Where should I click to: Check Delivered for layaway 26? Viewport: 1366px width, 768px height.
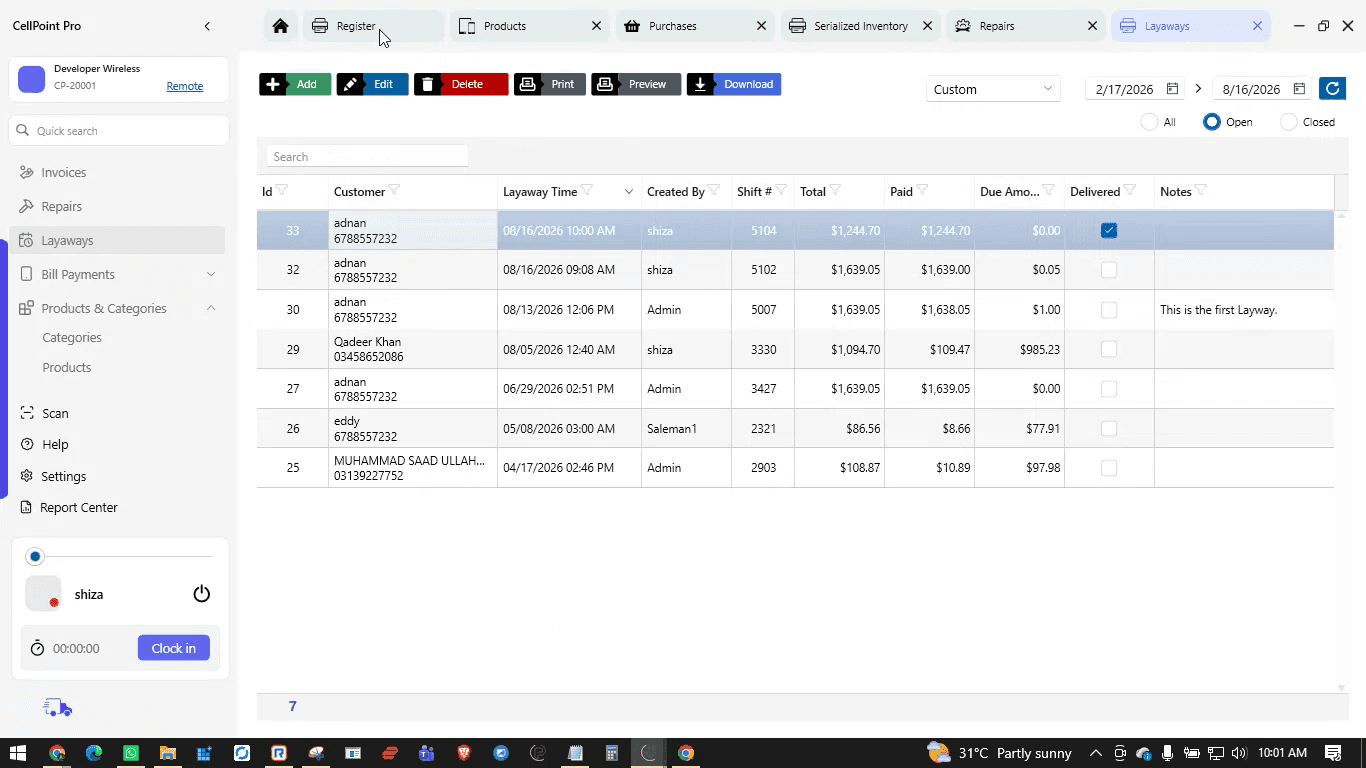coord(1109,428)
